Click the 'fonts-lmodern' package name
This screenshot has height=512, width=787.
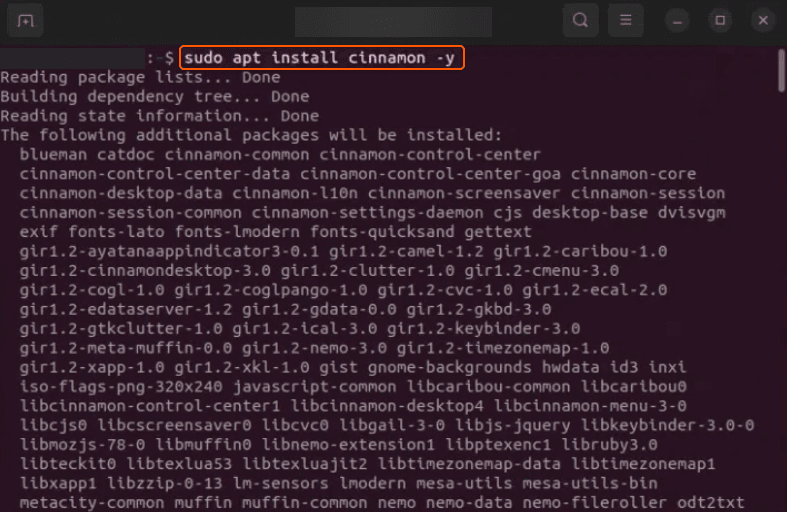point(237,231)
